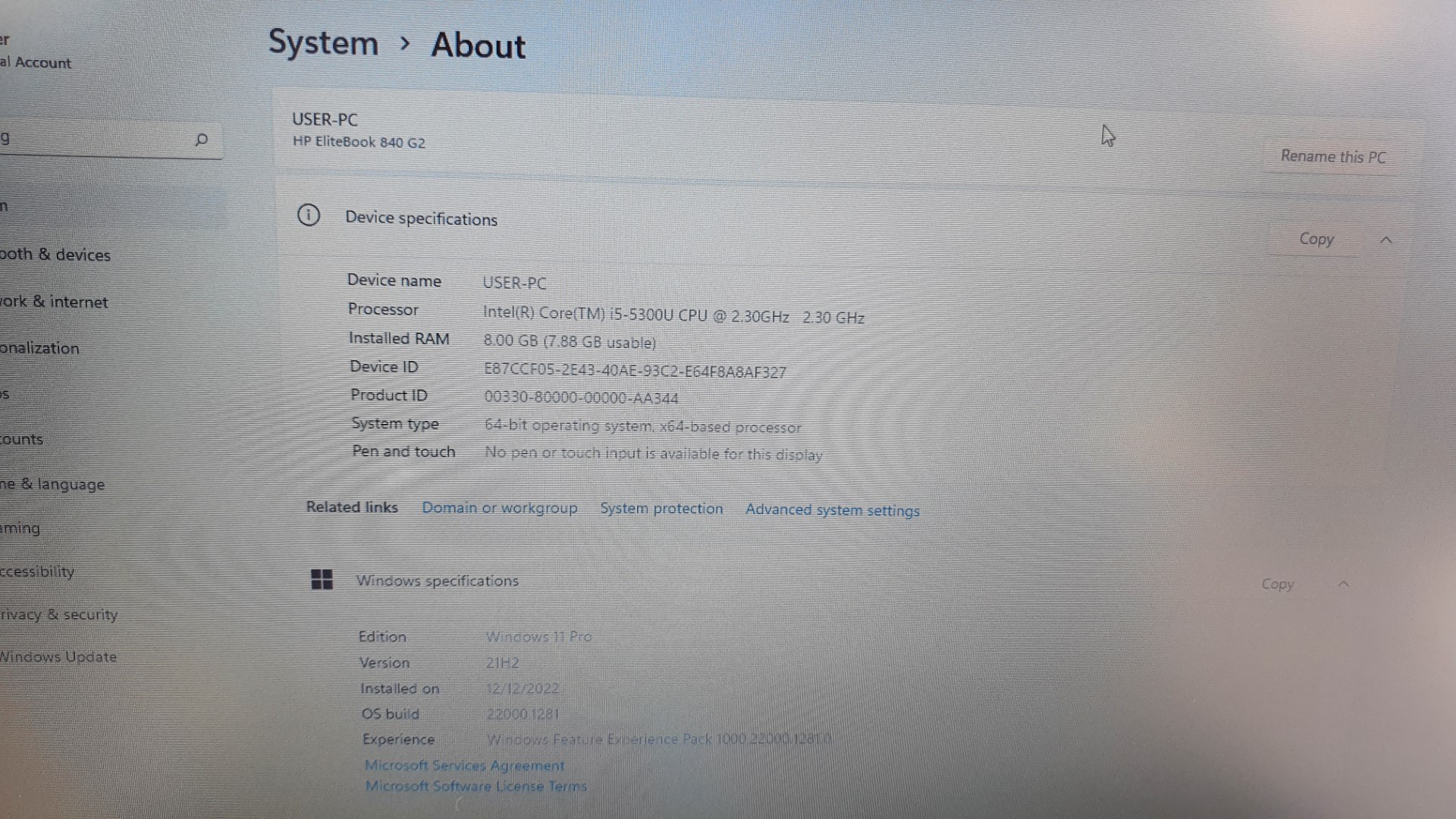Click the Windows specifications logo icon

(322, 579)
